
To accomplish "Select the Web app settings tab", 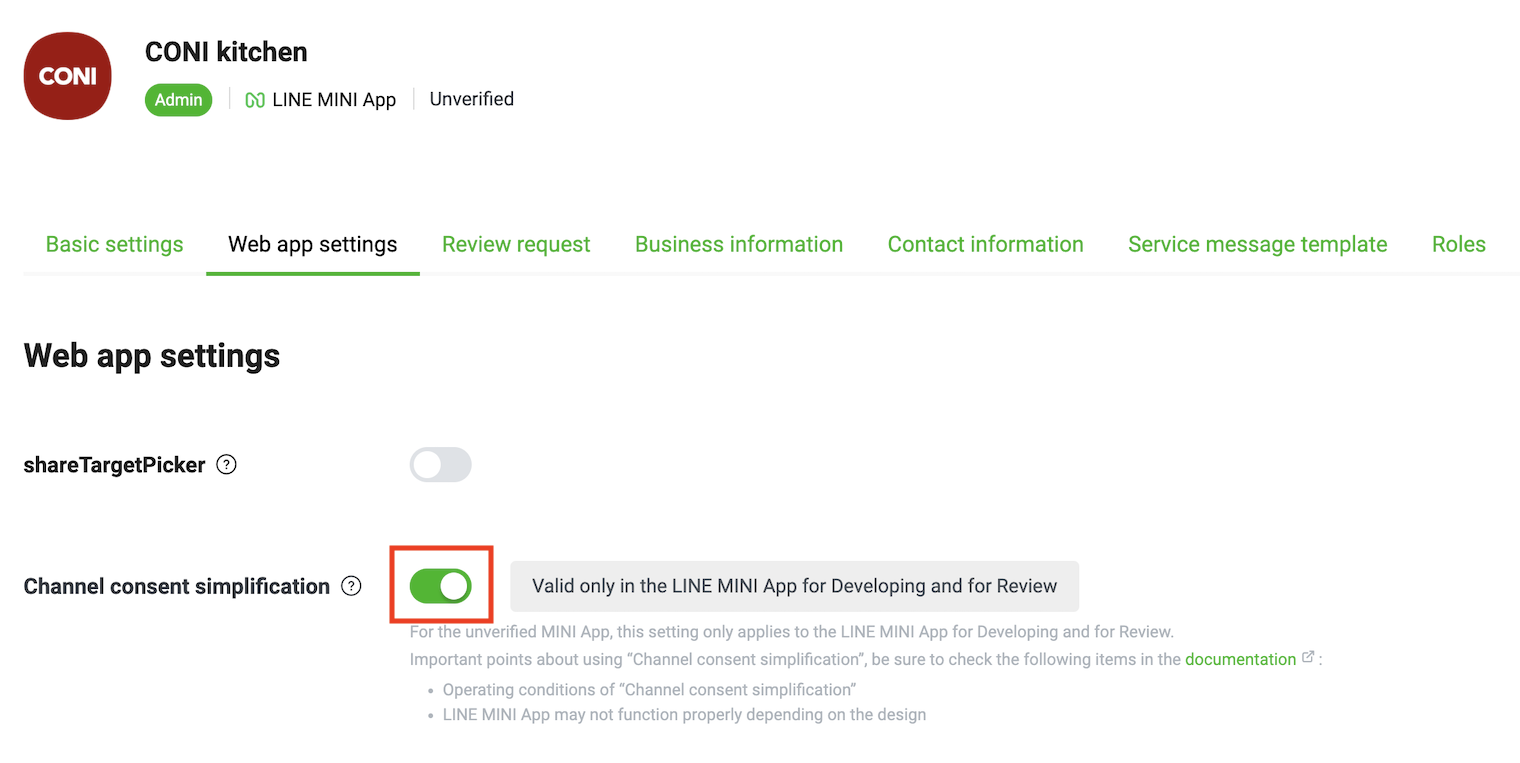I will coord(313,245).
